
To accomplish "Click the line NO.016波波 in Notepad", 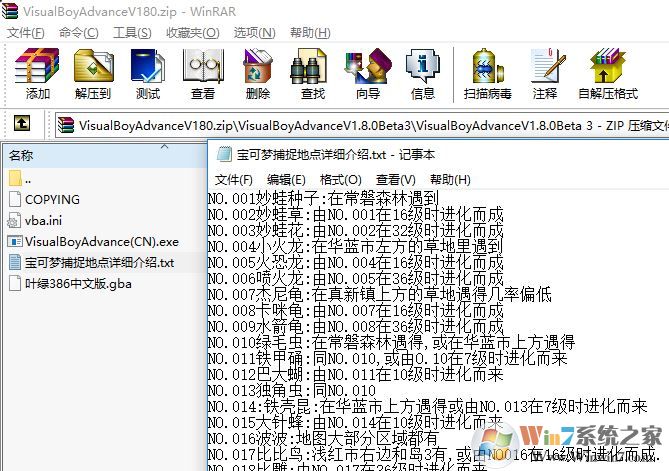I will (323, 438).
